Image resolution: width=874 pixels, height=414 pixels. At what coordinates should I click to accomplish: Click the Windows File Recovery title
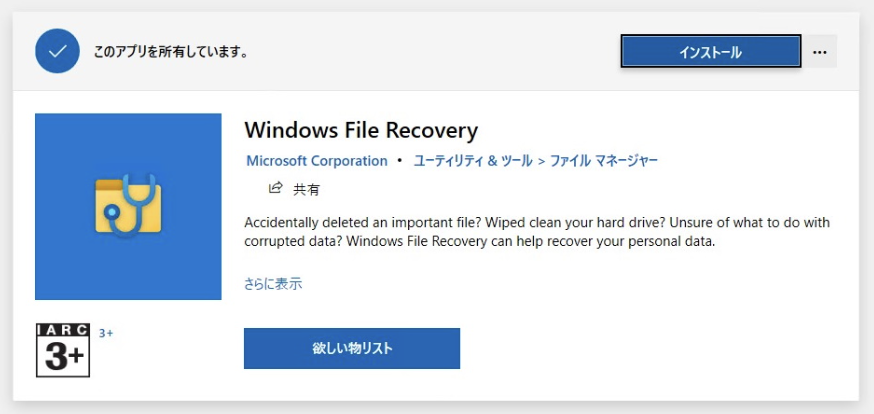(x=361, y=130)
